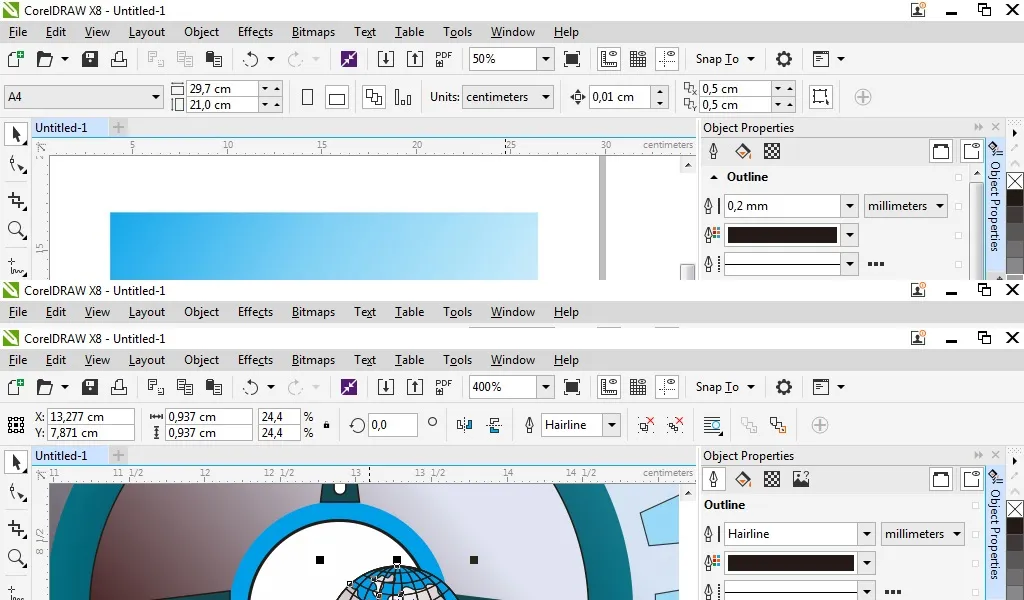
Task: Toggle Show rulers in top window toolbar
Action: pos(609,59)
